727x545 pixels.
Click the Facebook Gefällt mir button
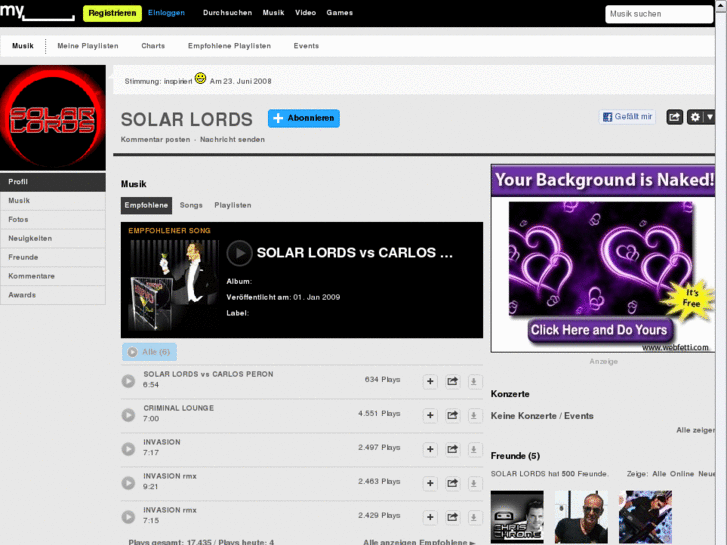coord(627,117)
